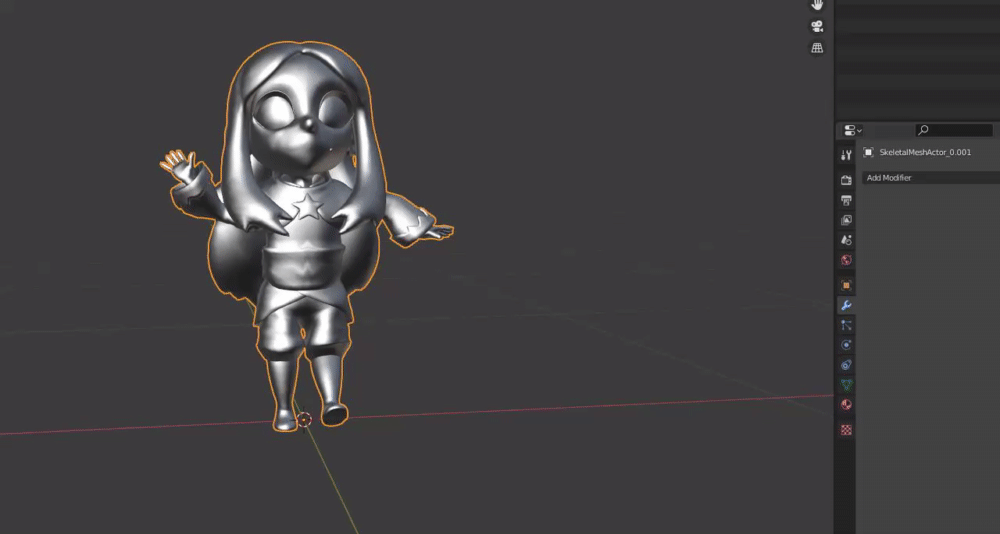Click the SkeletalMeshActor_0.001 object name
1000x534 pixels.
coord(925,152)
